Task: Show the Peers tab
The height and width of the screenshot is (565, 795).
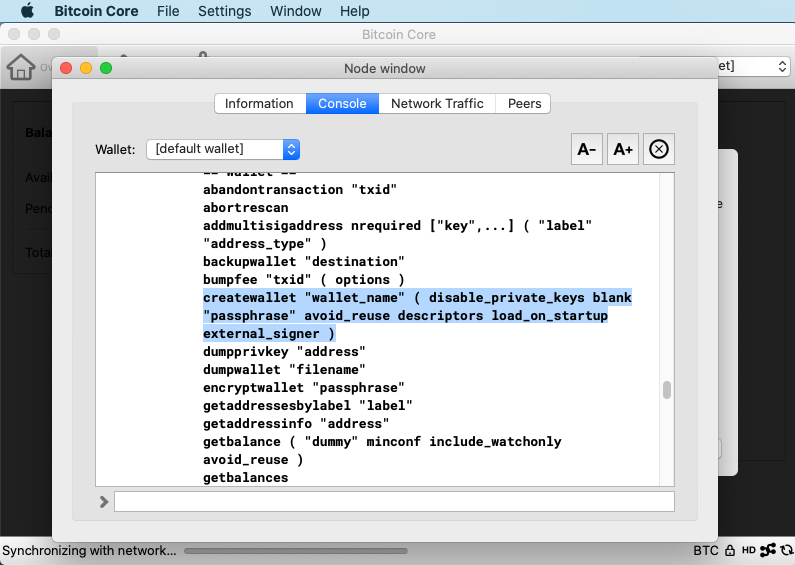Action: click(524, 103)
